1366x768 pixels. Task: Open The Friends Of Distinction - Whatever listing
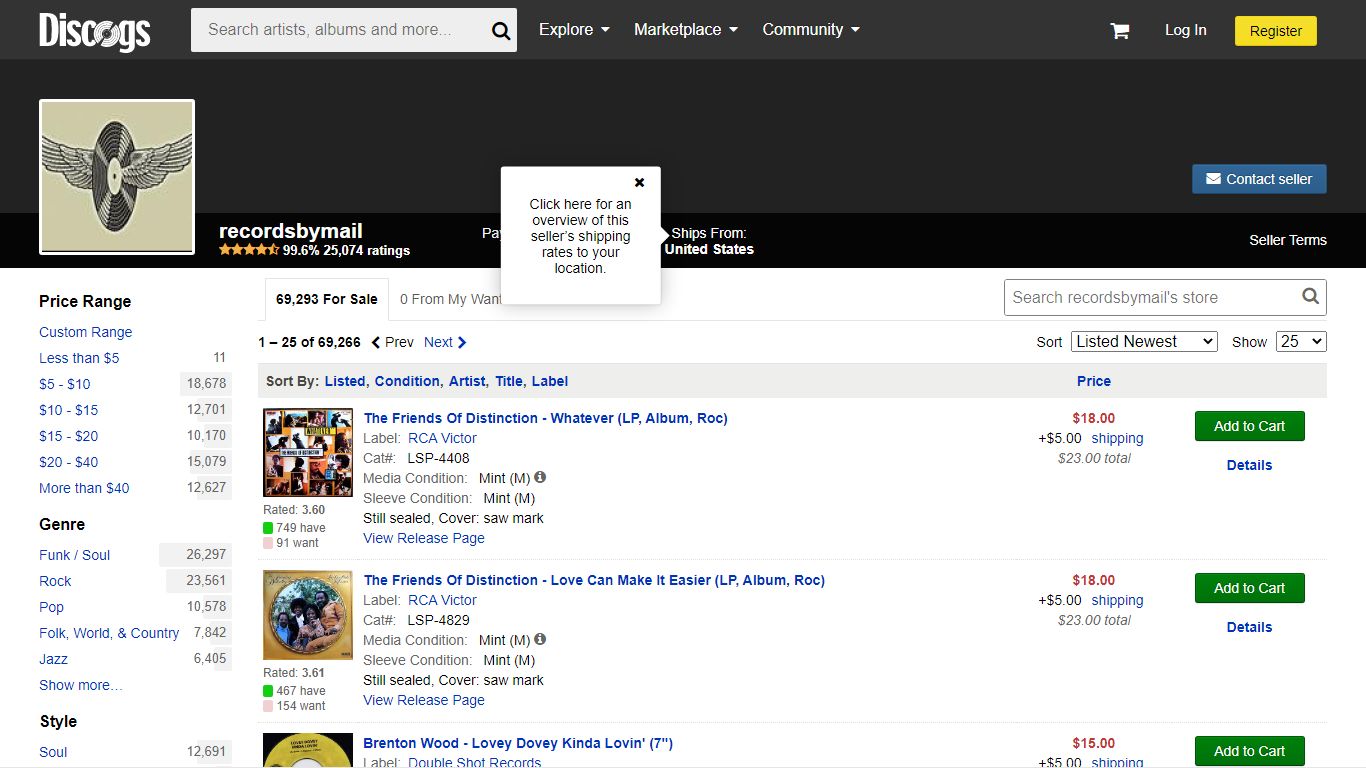point(545,418)
